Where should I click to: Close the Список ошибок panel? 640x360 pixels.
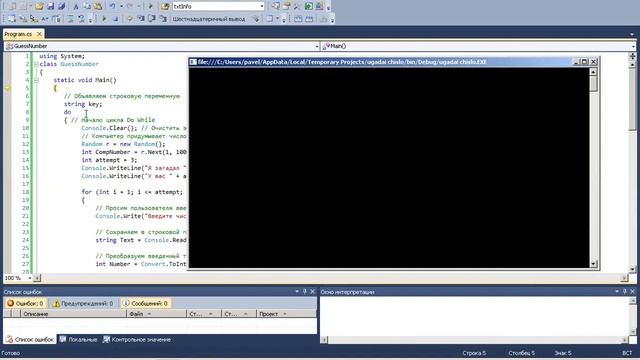pos(312,291)
